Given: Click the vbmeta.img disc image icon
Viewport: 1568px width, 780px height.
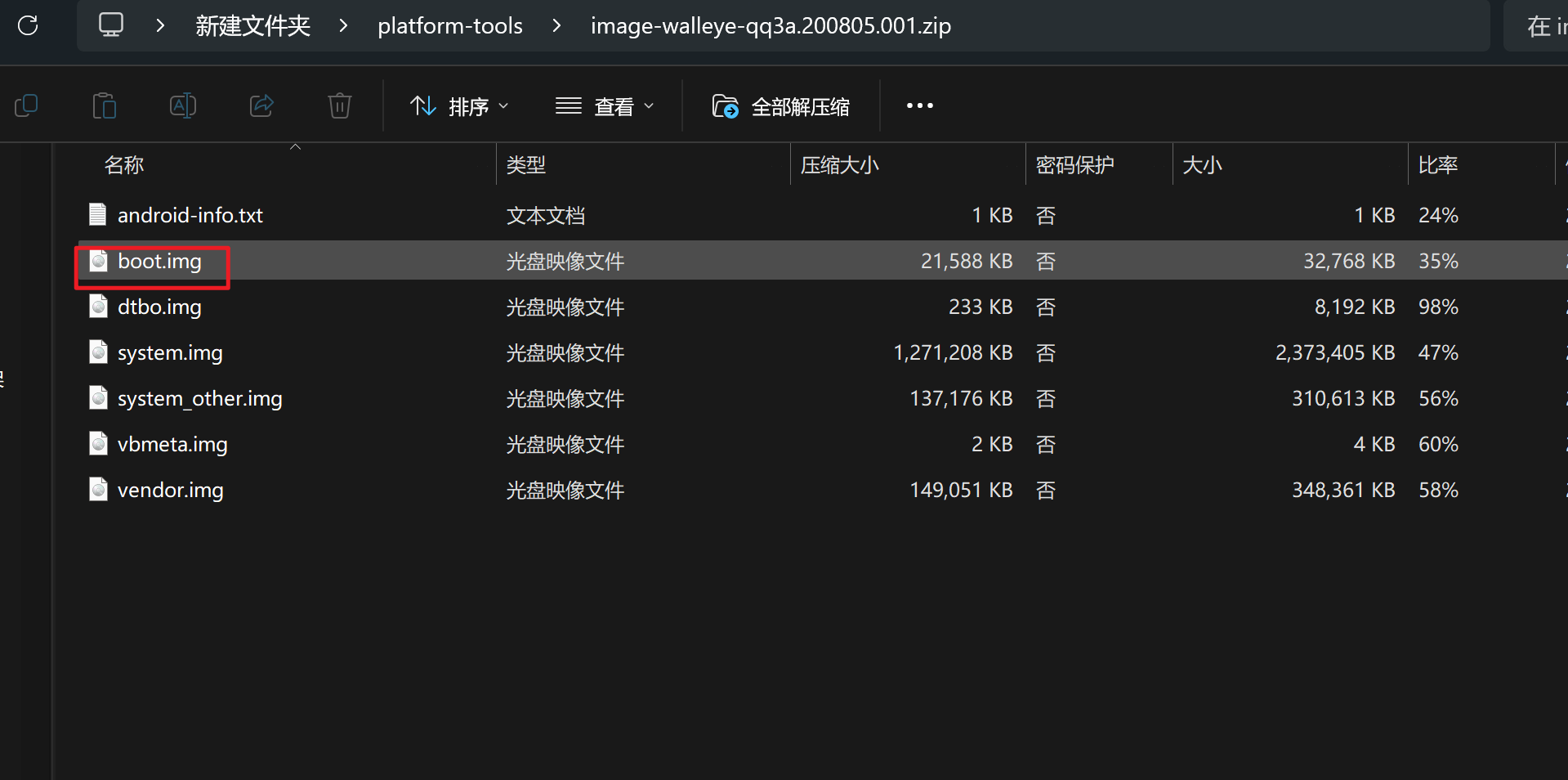Looking at the screenshot, I should point(98,443).
